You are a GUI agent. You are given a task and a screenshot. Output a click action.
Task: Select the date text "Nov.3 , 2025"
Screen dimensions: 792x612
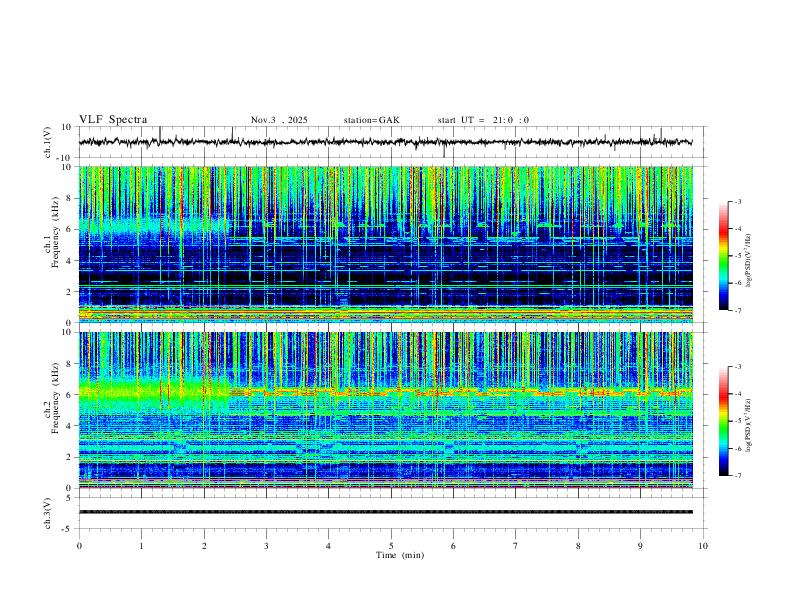(x=279, y=120)
